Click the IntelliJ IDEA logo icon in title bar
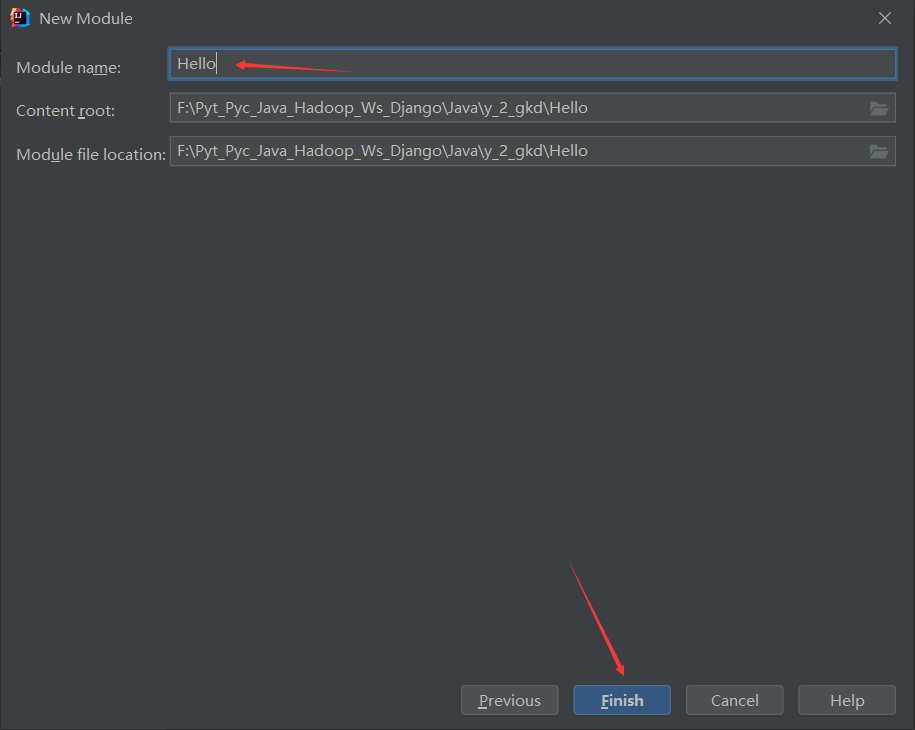Screen dimensions: 915x730 20,18
